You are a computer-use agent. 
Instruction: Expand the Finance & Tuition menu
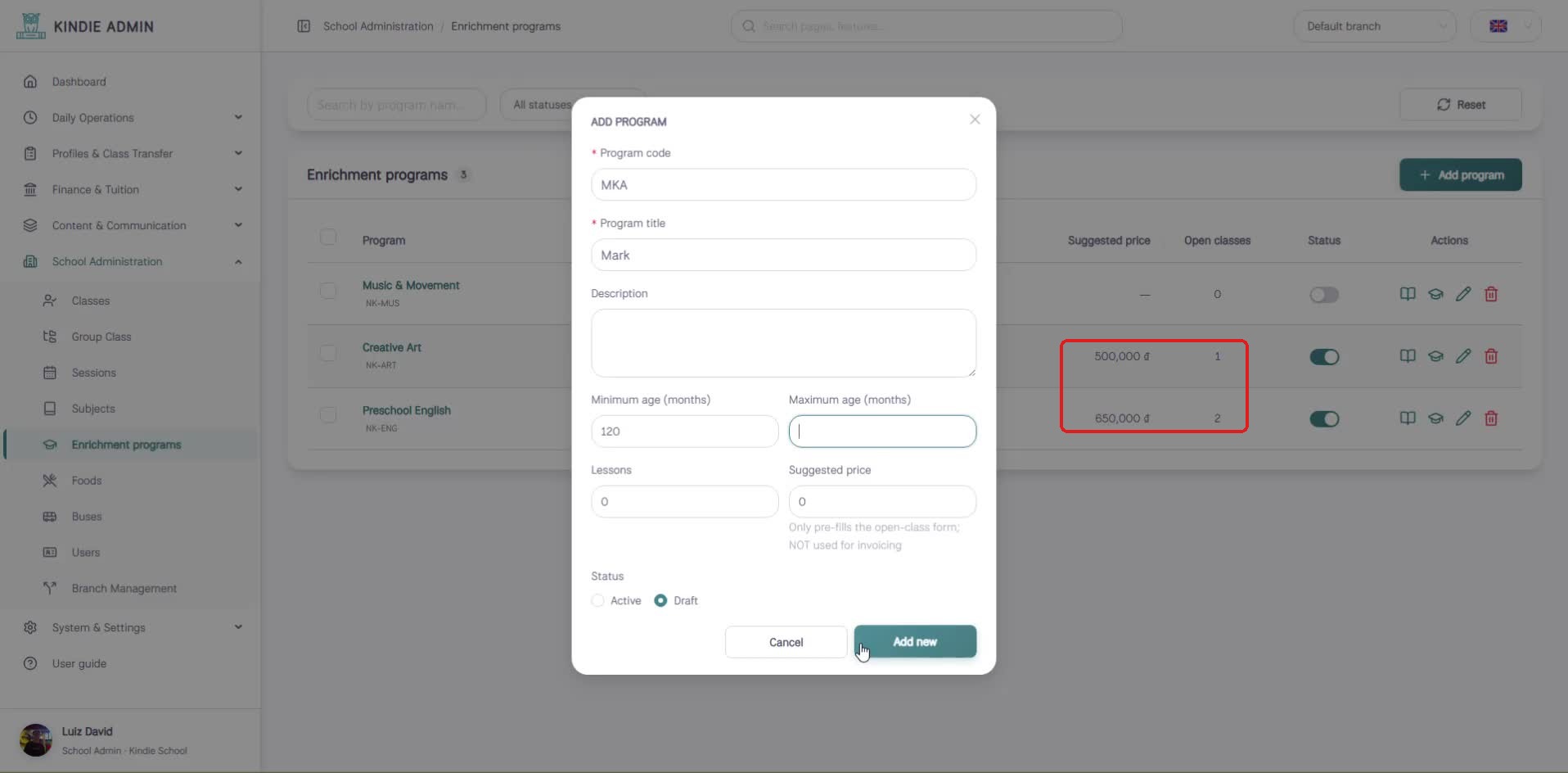pos(131,189)
